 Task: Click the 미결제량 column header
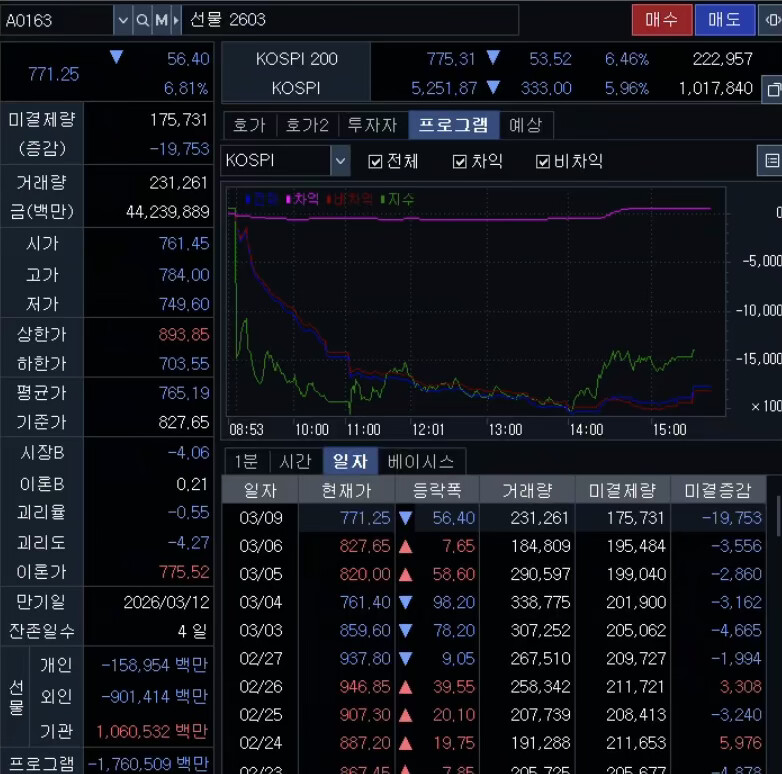(x=622, y=491)
